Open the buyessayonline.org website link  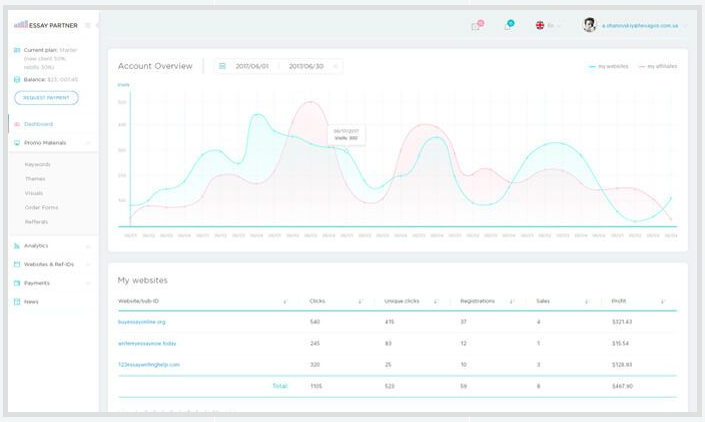point(142,322)
